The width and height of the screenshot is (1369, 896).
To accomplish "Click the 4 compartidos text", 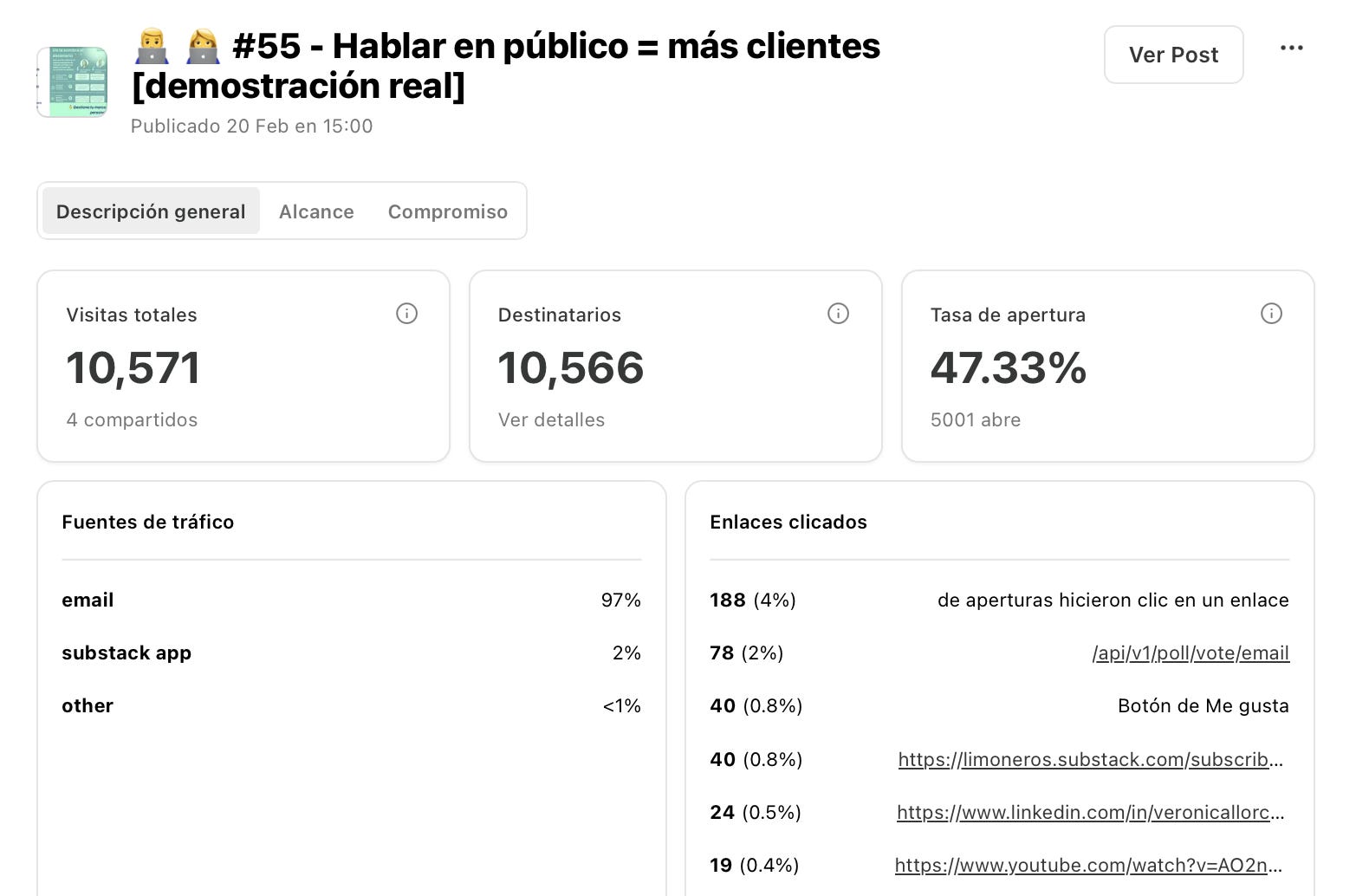I will 132,419.
